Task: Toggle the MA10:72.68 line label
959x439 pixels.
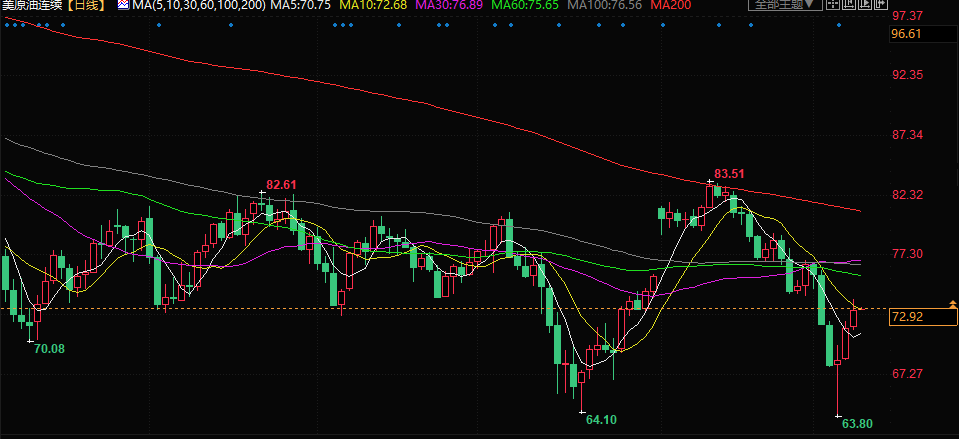Action: click(x=373, y=6)
